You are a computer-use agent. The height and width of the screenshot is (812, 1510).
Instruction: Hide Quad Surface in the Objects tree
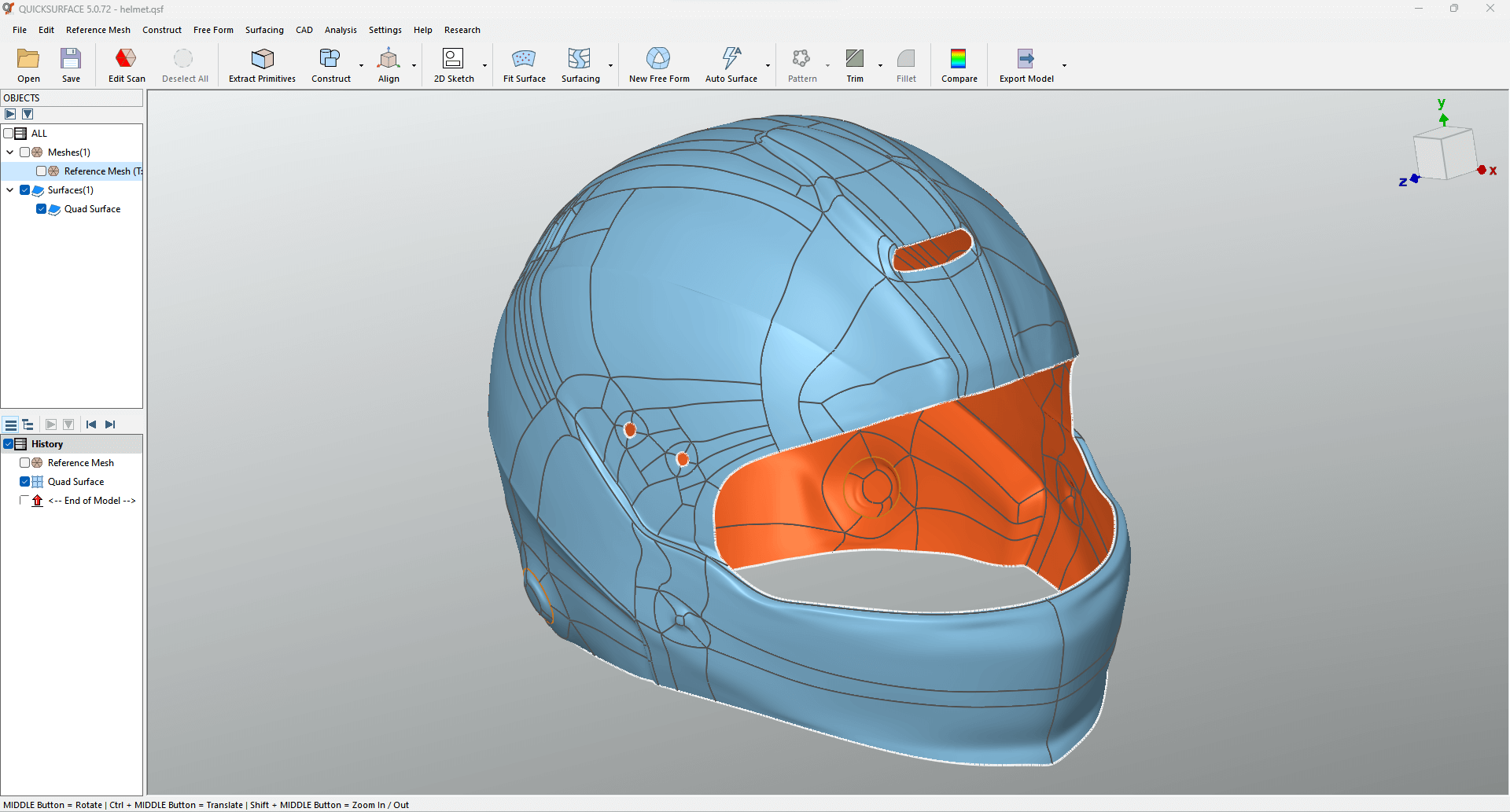42,209
